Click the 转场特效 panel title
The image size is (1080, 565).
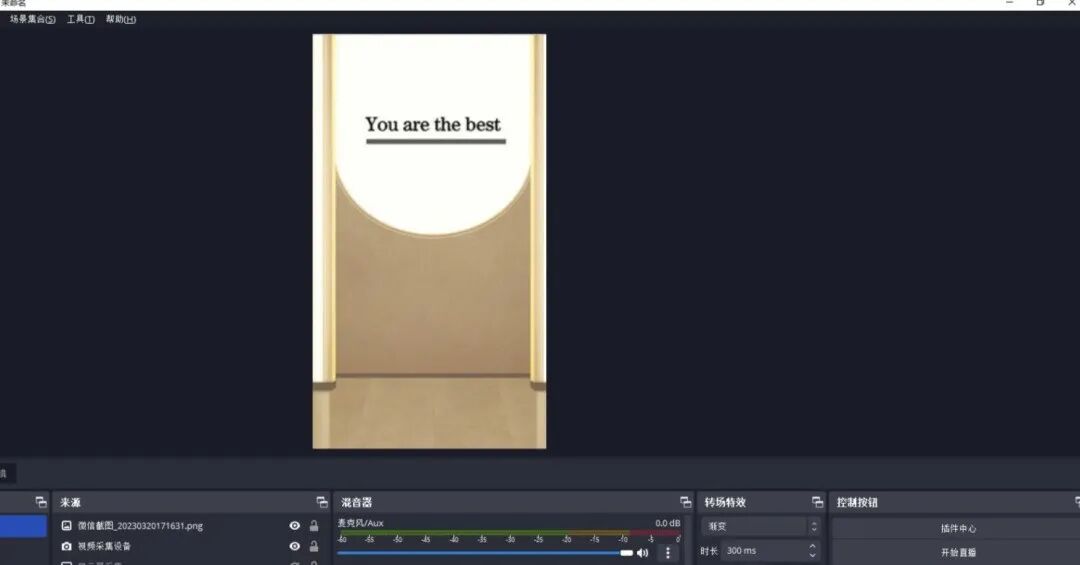(725, 502)
